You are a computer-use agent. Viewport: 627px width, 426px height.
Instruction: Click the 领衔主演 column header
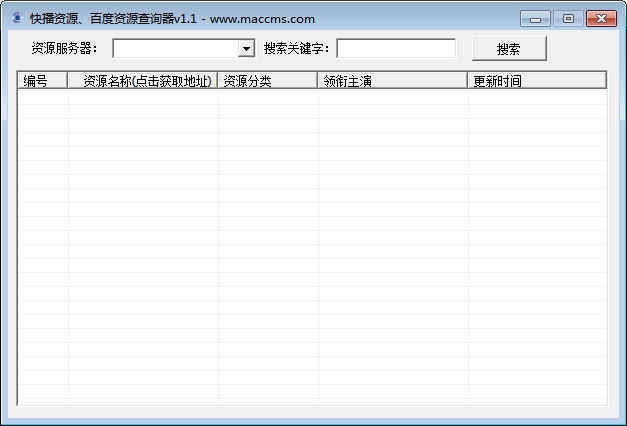(x=393, y=81)
